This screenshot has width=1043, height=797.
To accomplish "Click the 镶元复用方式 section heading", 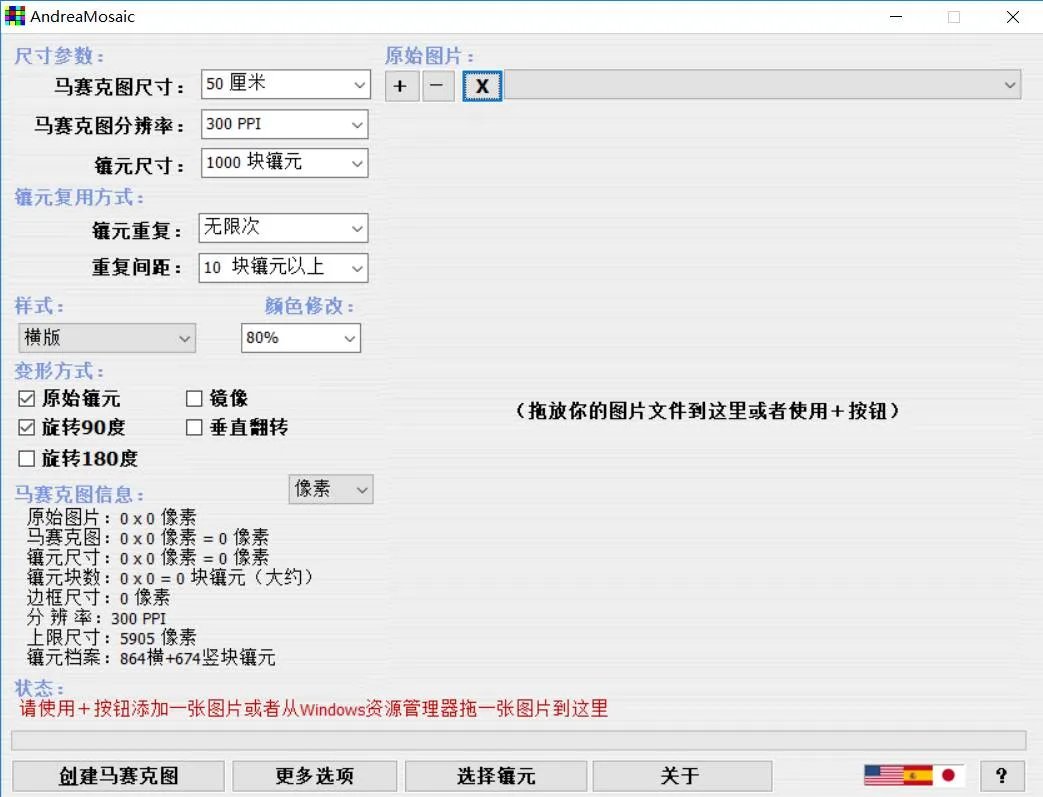I will point(79,197).
